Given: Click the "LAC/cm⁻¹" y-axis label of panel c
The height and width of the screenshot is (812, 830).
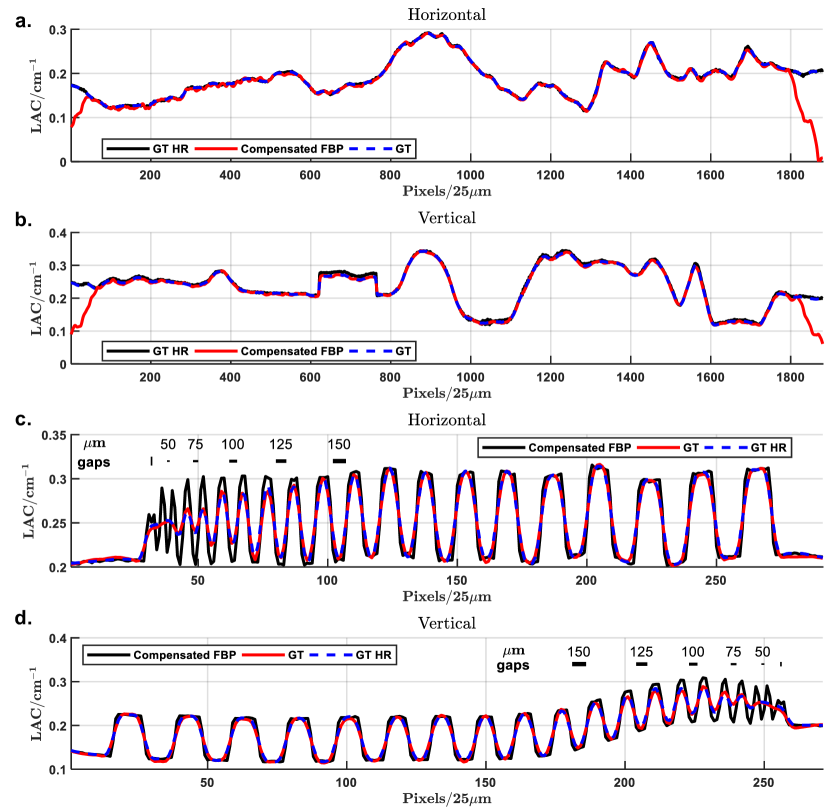Looking at the screenshot, I should click(29, 501).
